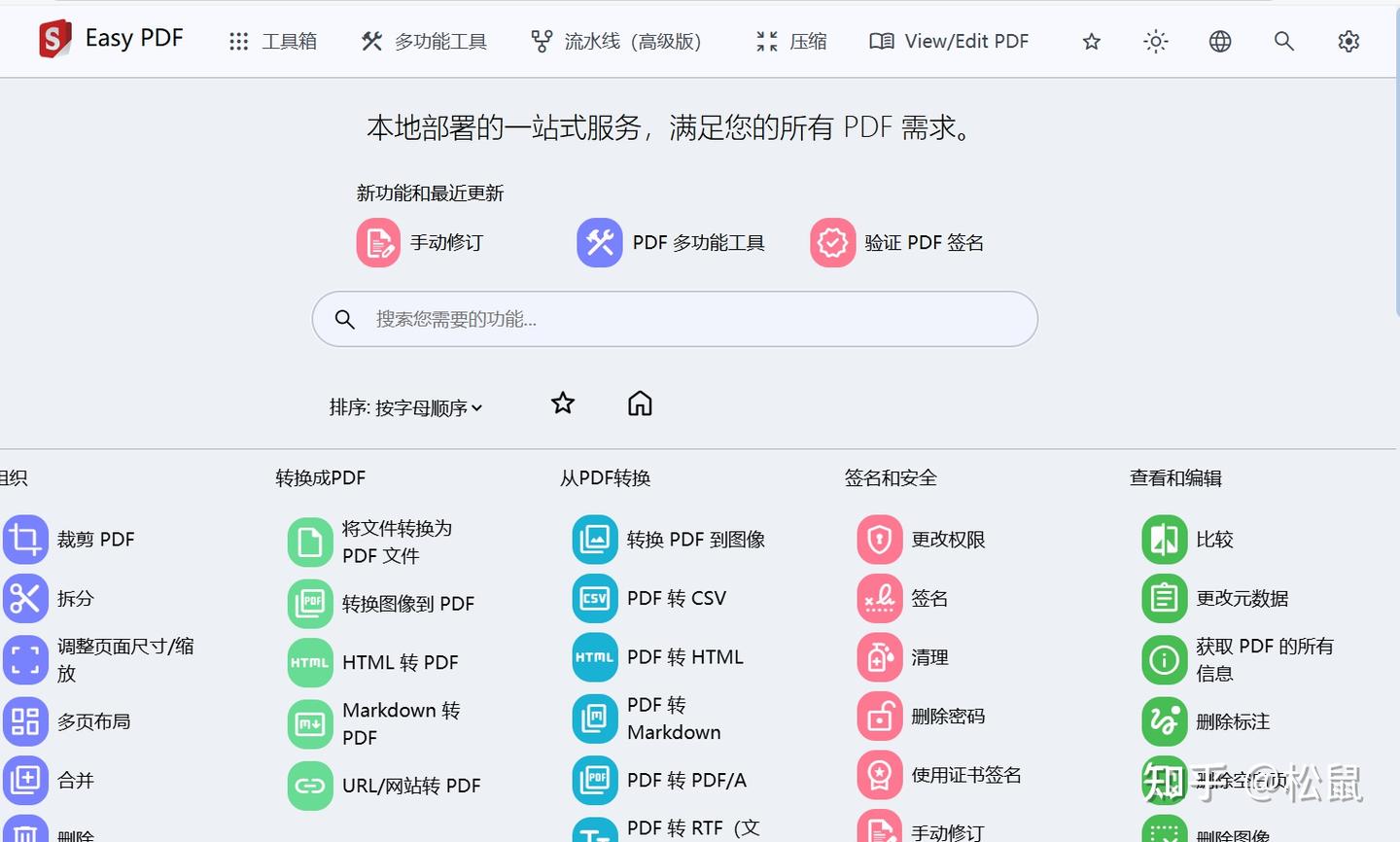Switch to View/Edit PDF section
The width and height of the screenshot is (1400, 842).
(948, 41)
